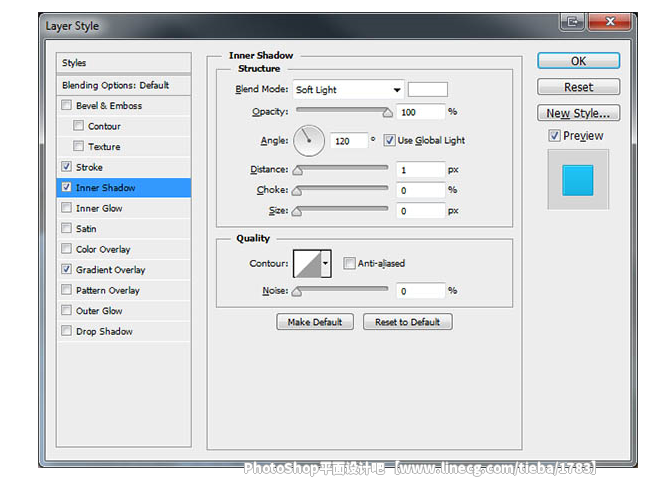Enable Bevel & Emboss checkbox
This screenshot has height=487, width=652.
66,105
